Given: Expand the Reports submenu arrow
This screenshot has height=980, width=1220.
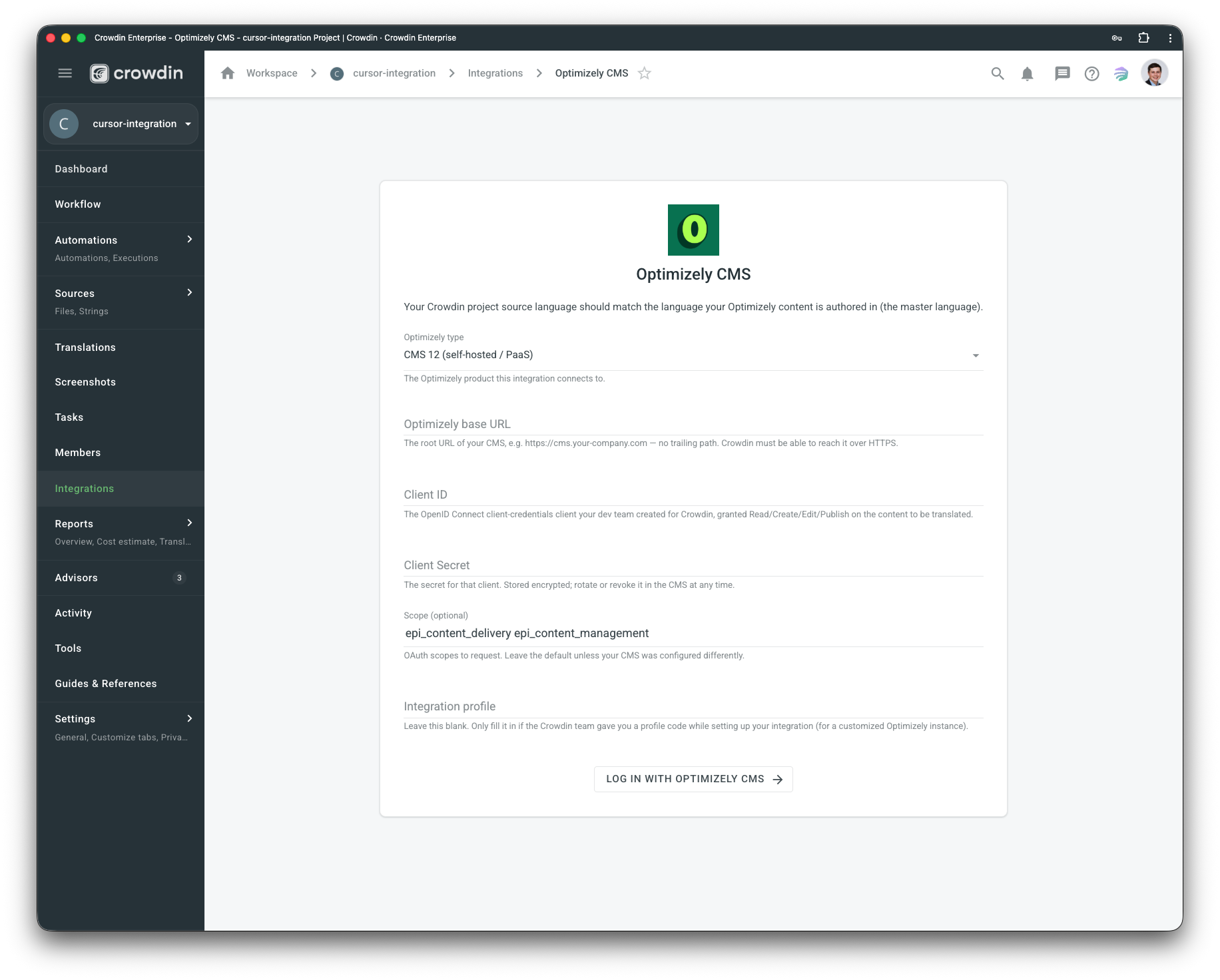Looking at the screenshot, I should [x=190, y=523].
